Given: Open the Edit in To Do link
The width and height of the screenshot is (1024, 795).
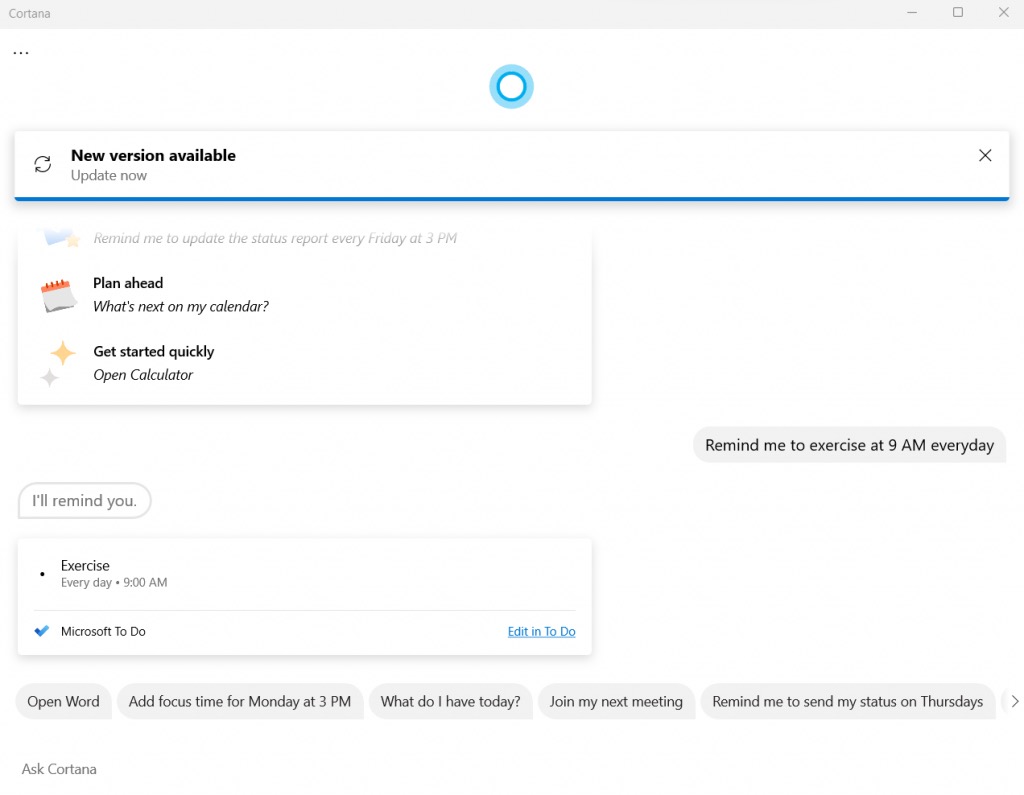Looking at the screenshot, I should (541, 631).
